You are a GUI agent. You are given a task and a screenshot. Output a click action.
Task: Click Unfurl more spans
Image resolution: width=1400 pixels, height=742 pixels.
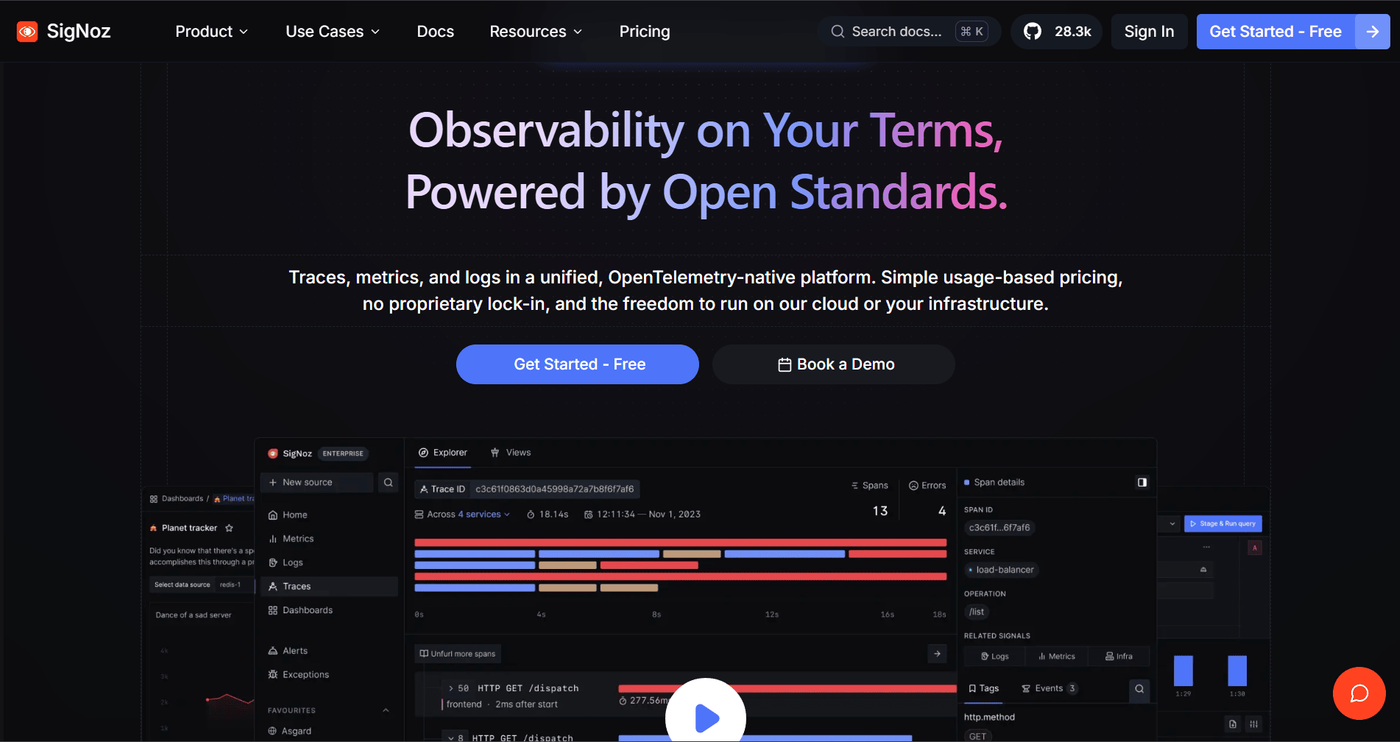458,654
